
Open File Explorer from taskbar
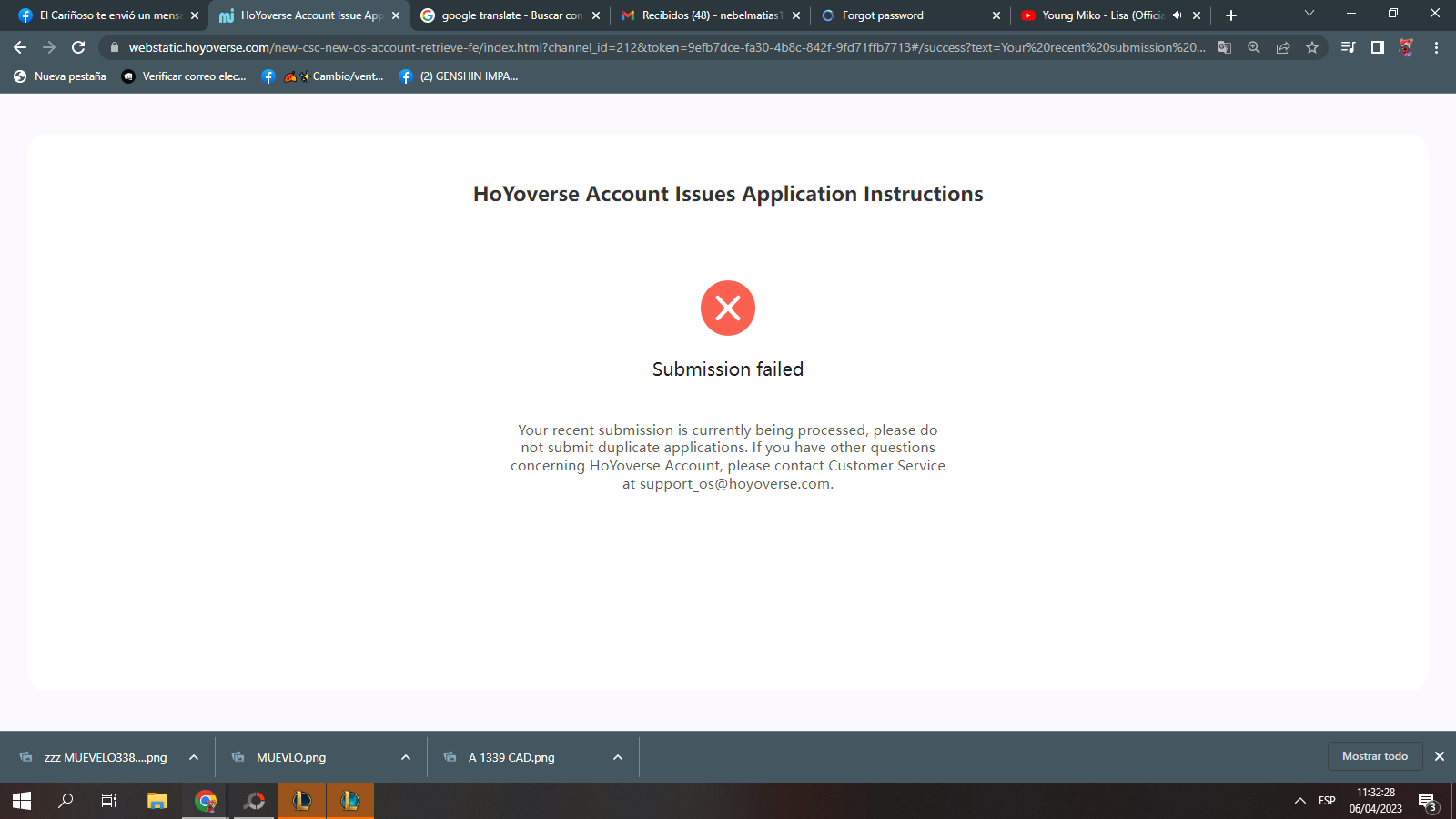157,801
